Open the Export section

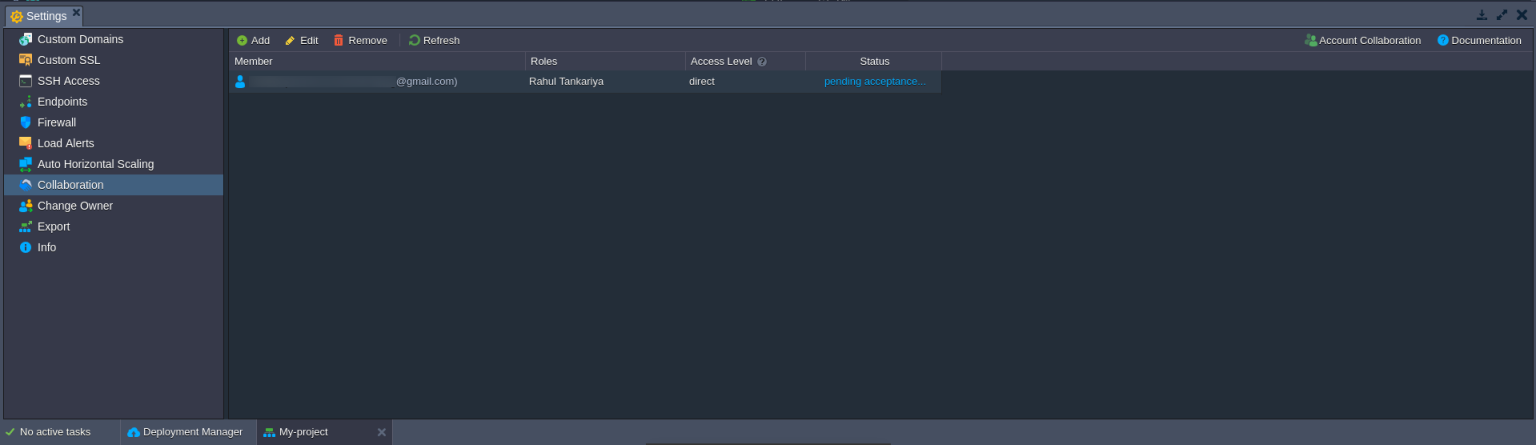click(x=54, y=226)
